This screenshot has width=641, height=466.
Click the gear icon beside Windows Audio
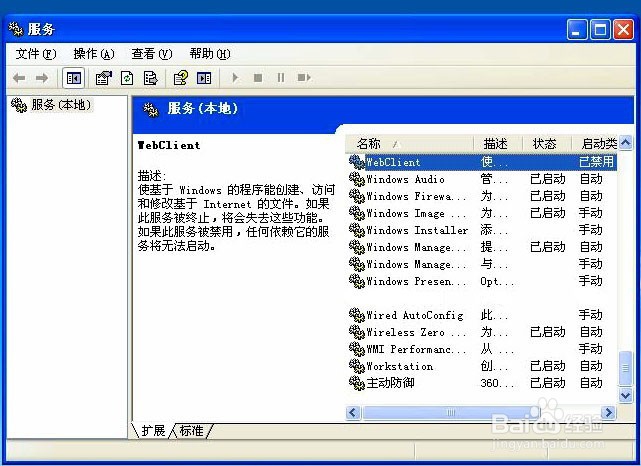(x=356, y=179)
